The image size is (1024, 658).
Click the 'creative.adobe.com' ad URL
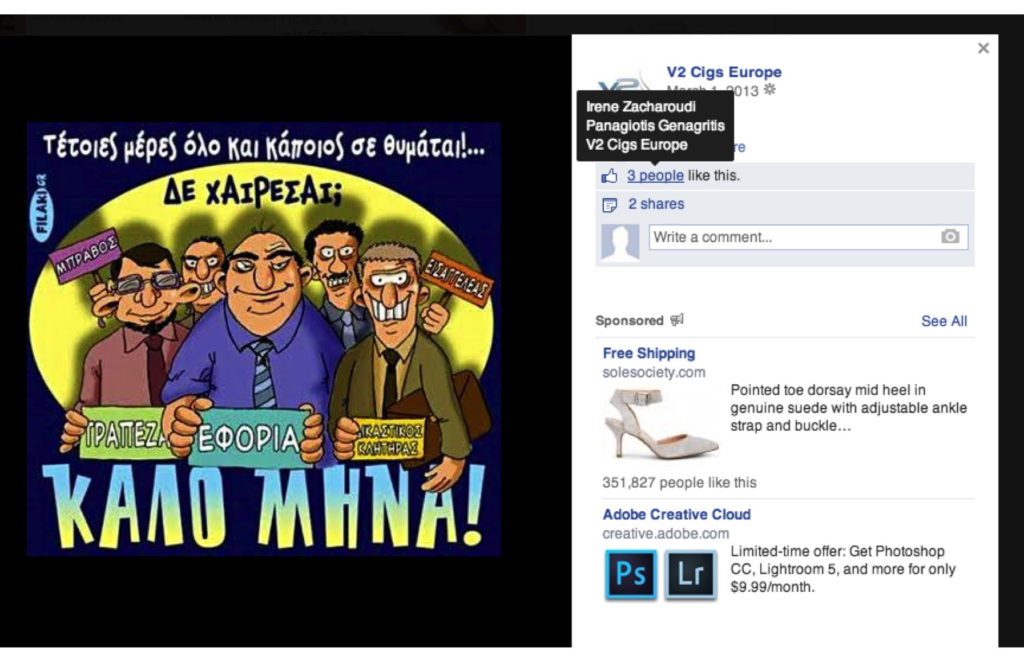[x=665, y=533]
